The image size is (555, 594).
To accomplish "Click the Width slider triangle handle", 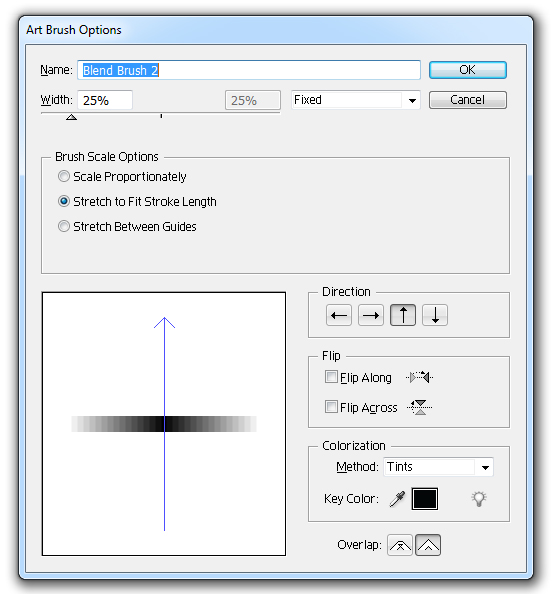I will (x=71, y=117).
